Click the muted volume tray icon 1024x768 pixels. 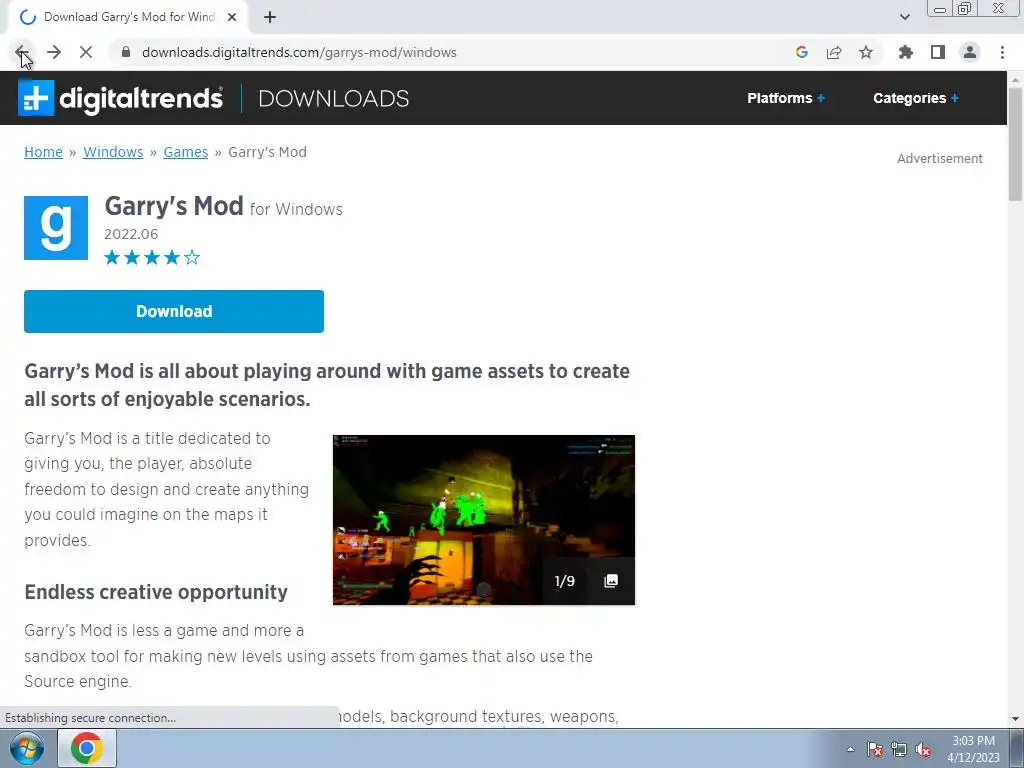tap(923, 749)
